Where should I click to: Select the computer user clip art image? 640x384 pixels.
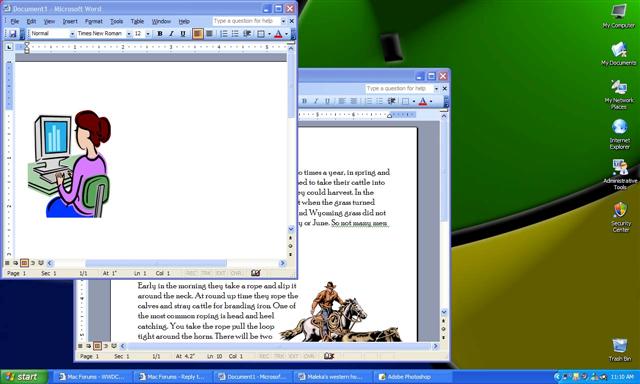point(69,164)
